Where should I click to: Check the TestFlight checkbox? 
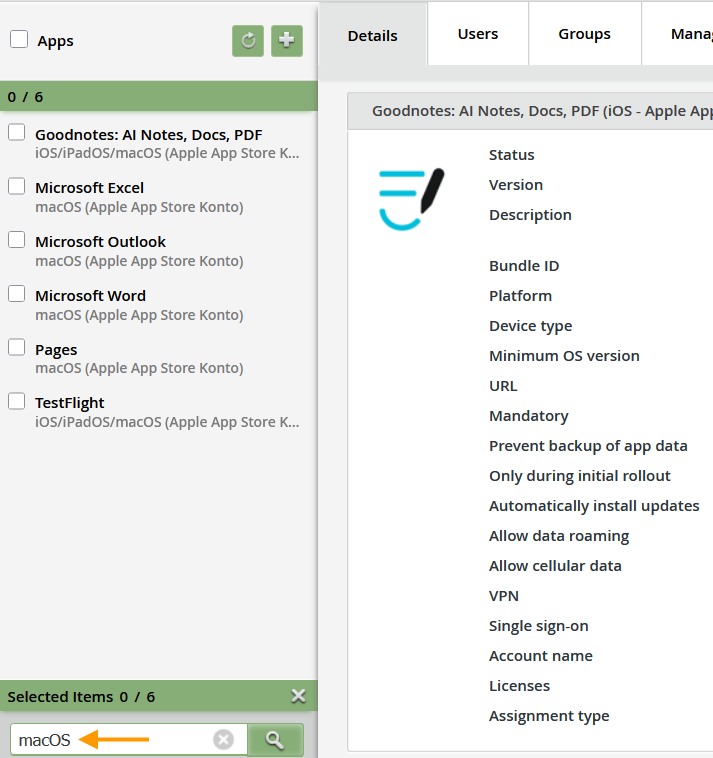[16, 401]
